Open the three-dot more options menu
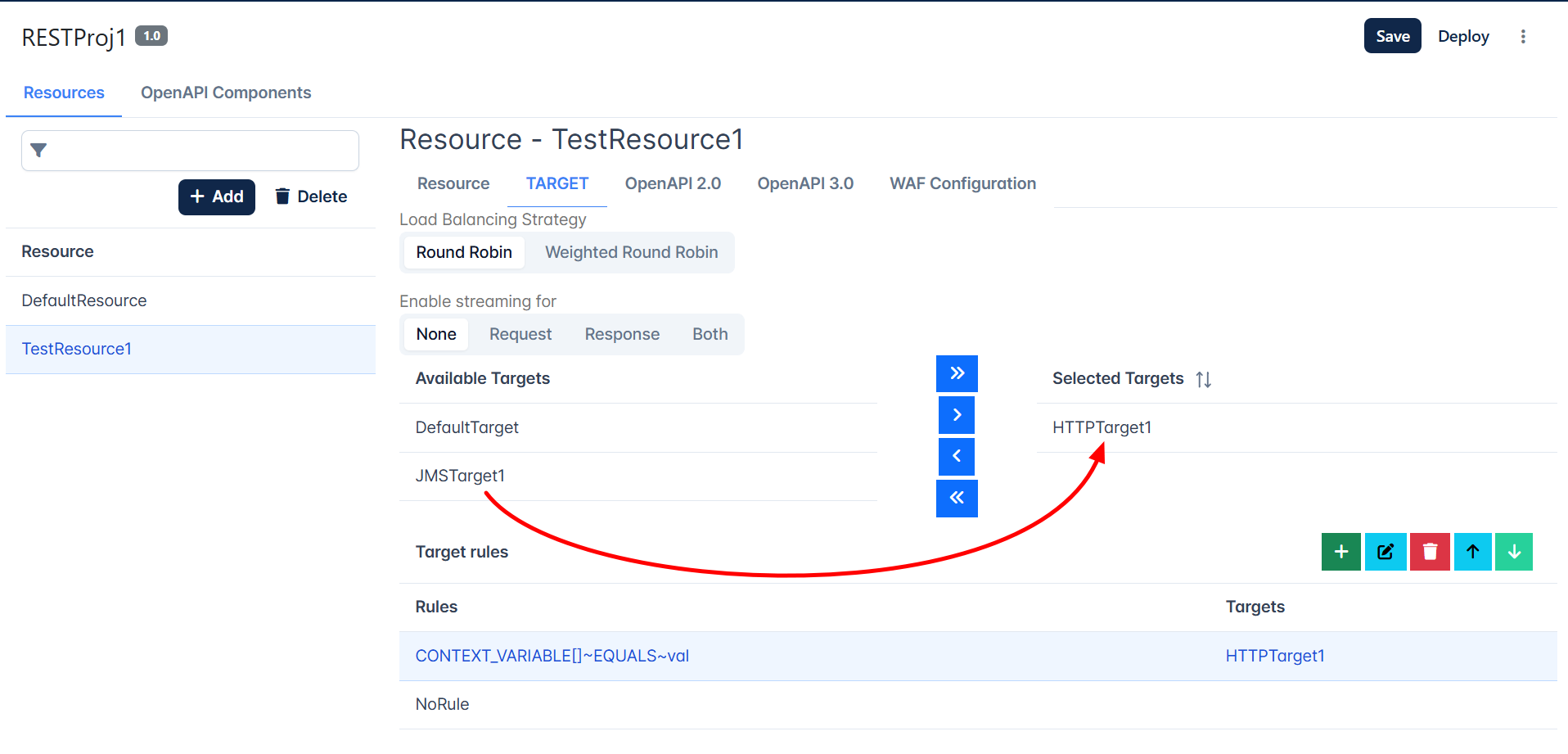 1523,37
